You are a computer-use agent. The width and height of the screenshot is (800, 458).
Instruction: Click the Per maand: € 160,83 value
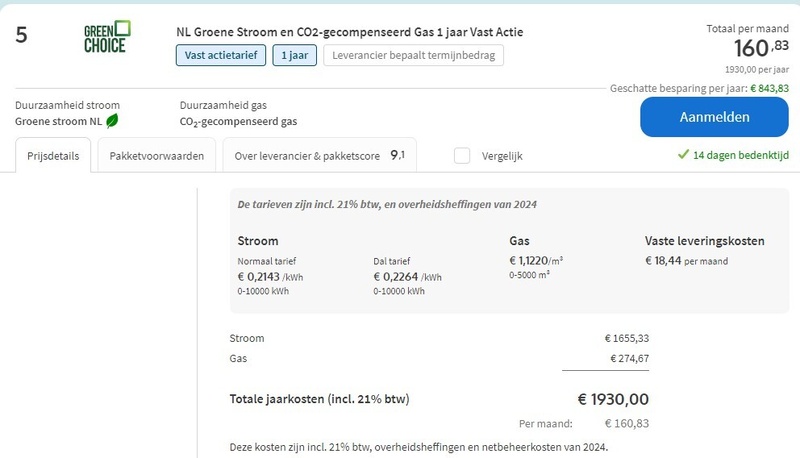(x=627, y=423)
